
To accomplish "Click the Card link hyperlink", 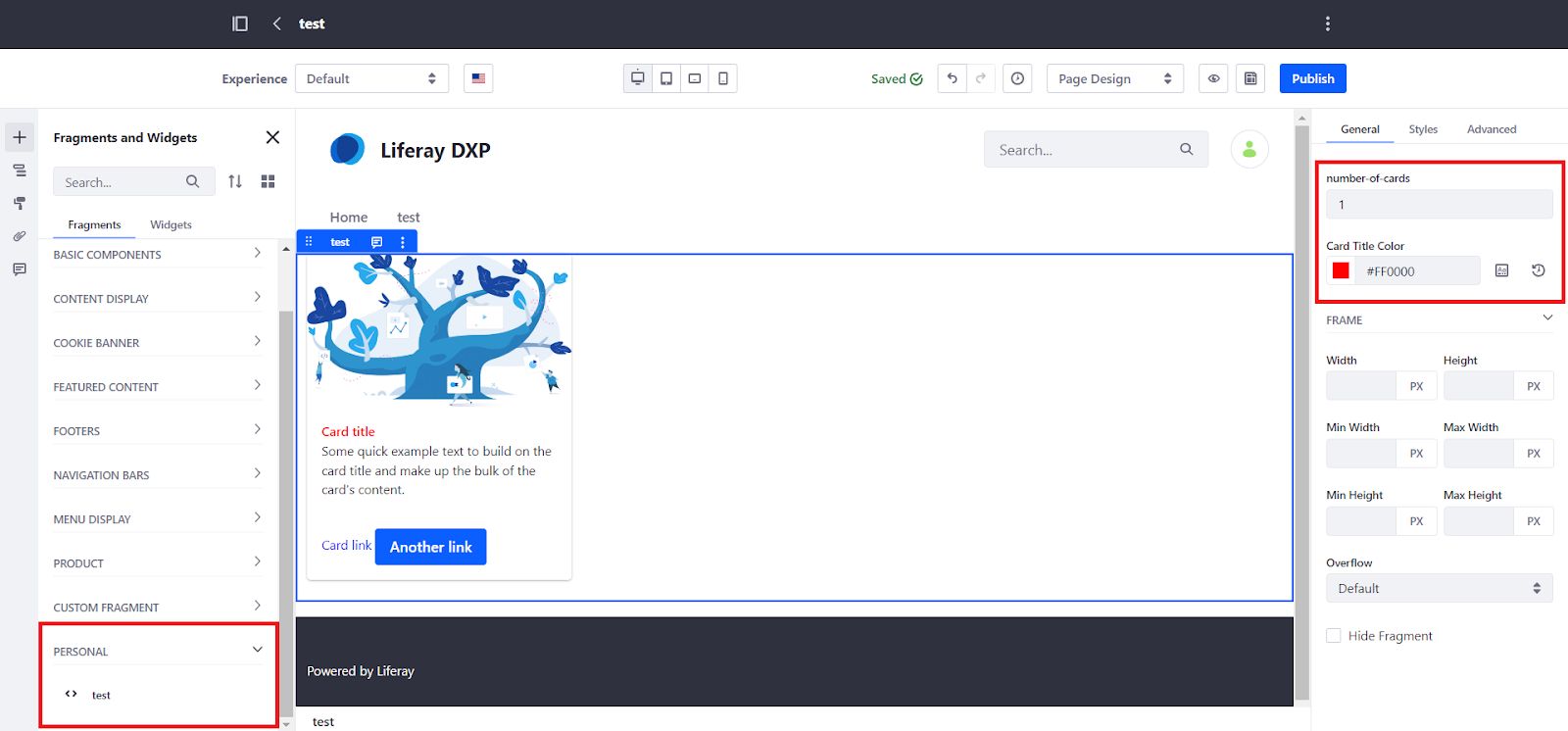I will tap(346, 545).
